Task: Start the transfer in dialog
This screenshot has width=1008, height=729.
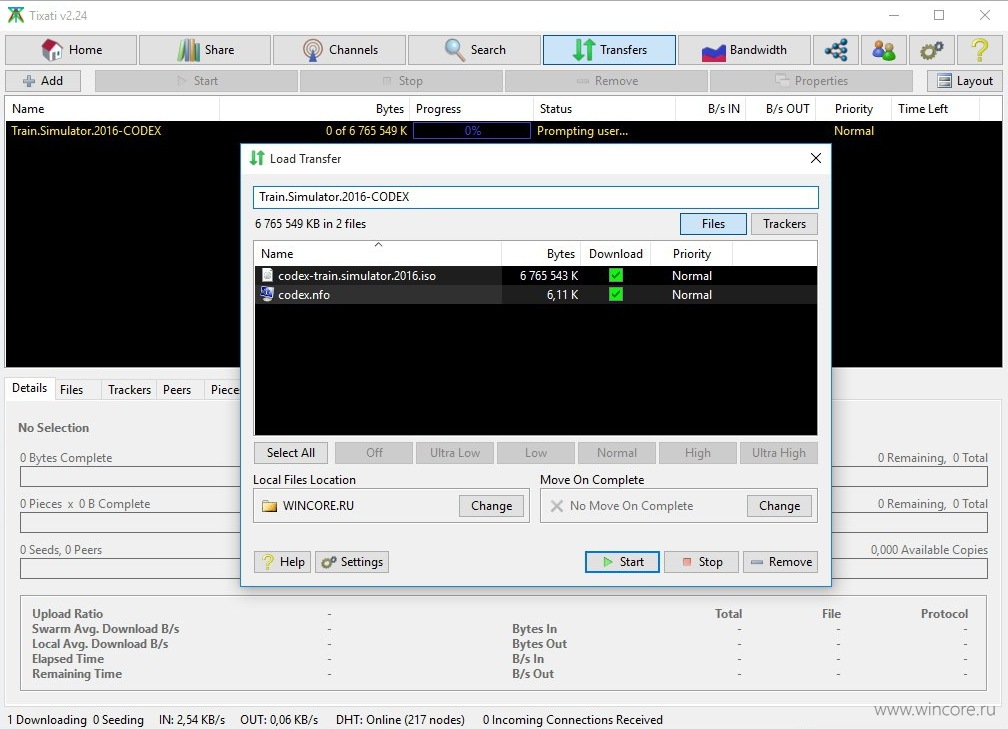Action: [622, 562]
